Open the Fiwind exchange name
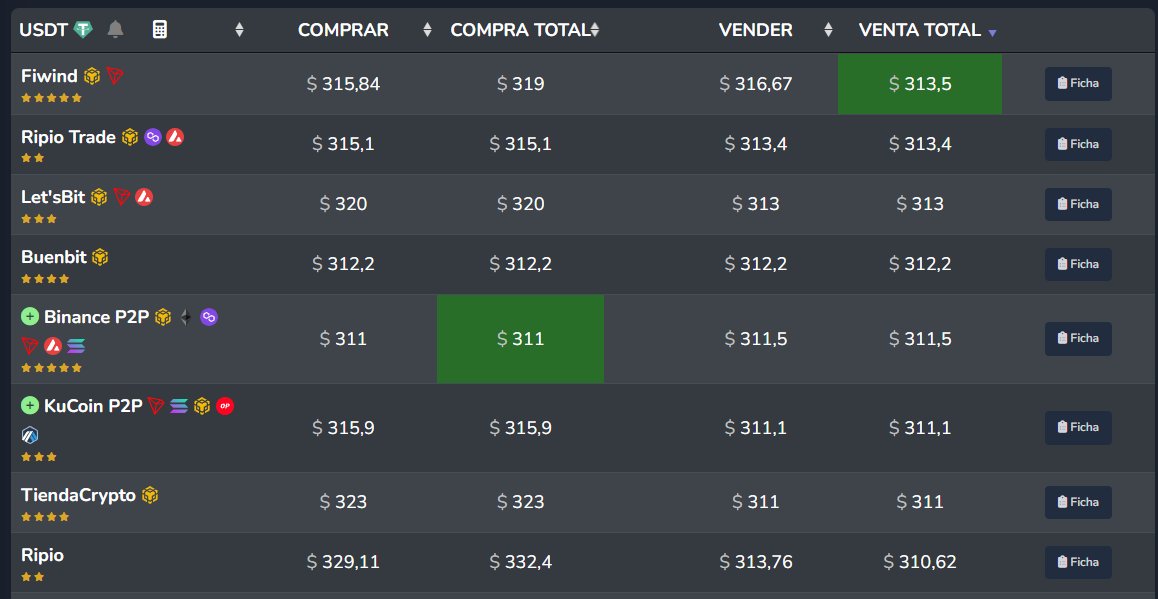Screen dimensions: 1158x599 49,76
